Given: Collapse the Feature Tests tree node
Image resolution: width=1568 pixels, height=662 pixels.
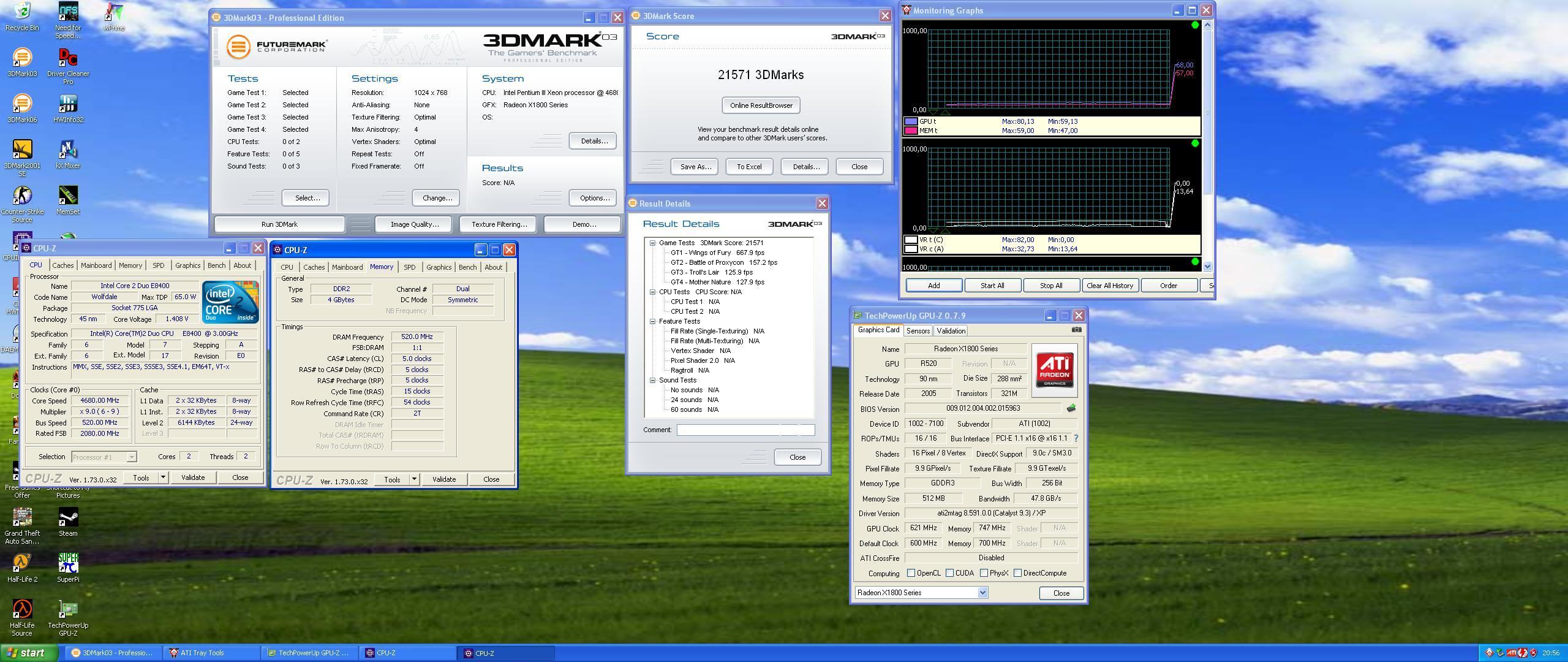Looking at the screenshot, I should click(653, 321).
